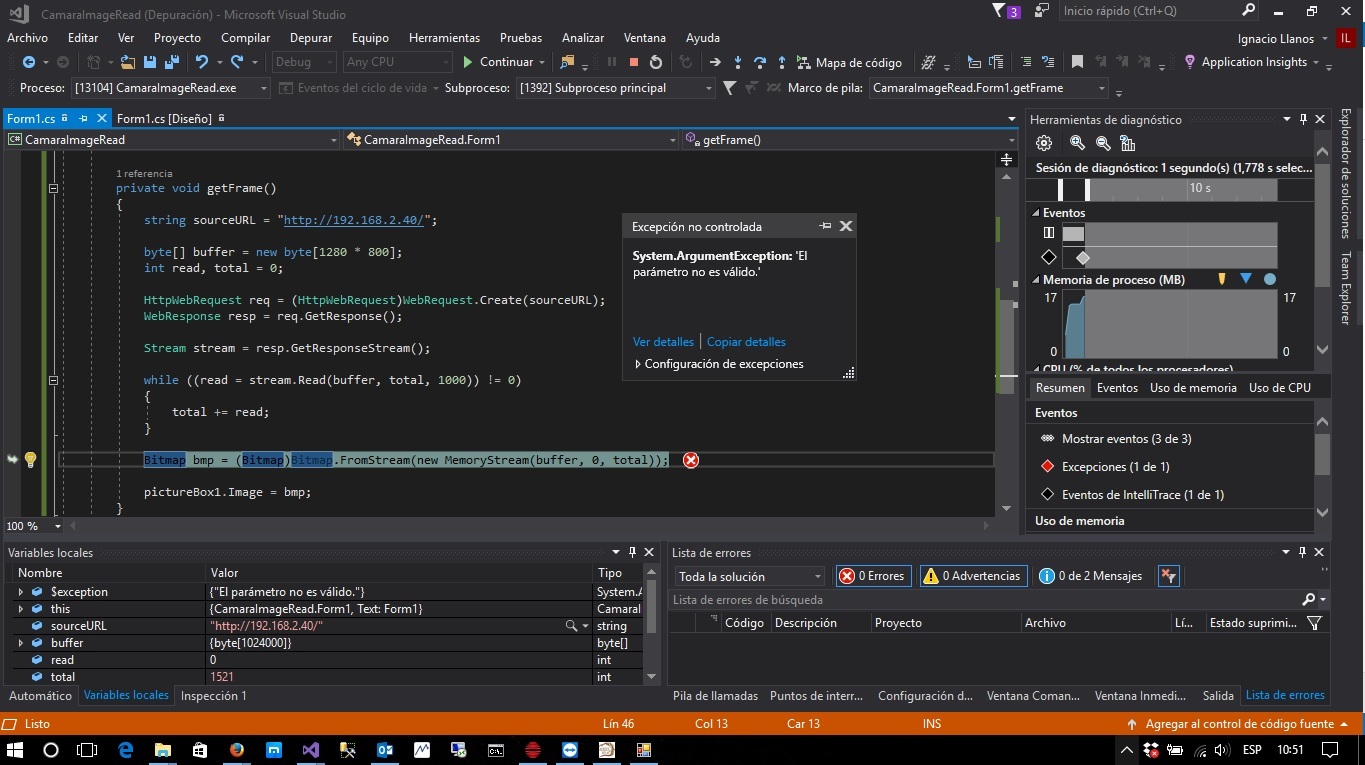Collapse Memoria de proceso section
This screenshot has height=765, width=1365.
[x=1036, y=280]
